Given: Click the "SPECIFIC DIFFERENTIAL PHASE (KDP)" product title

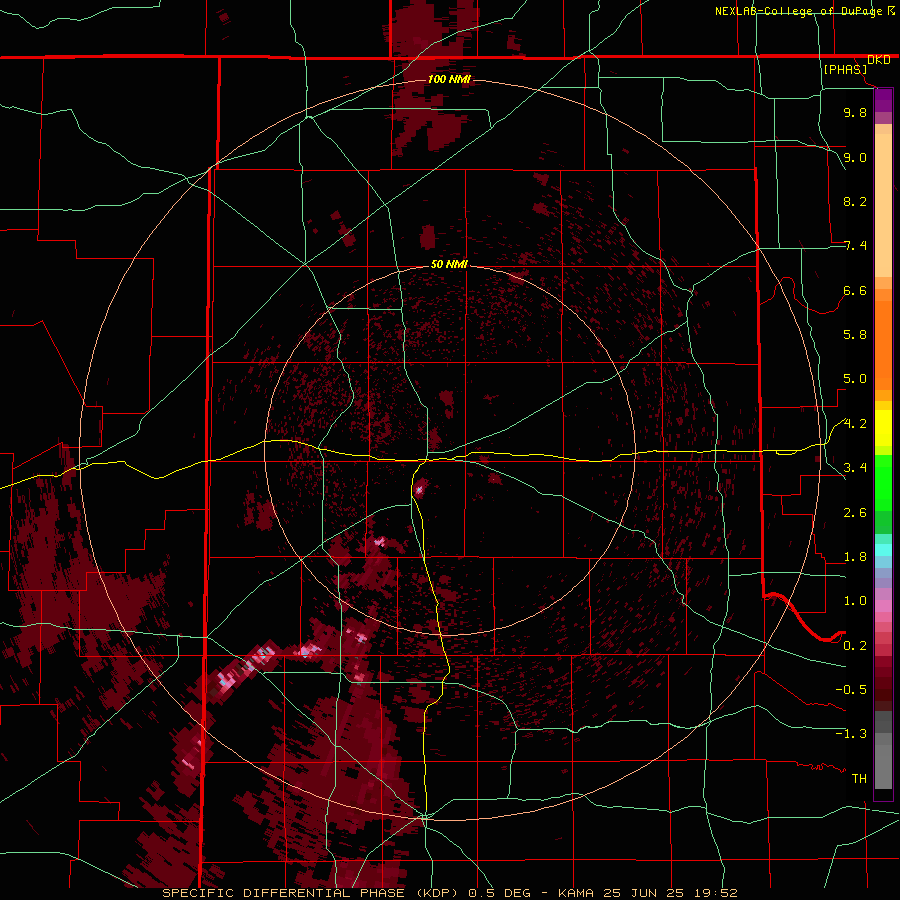Looking at the screenshot, I should [312, 893].
